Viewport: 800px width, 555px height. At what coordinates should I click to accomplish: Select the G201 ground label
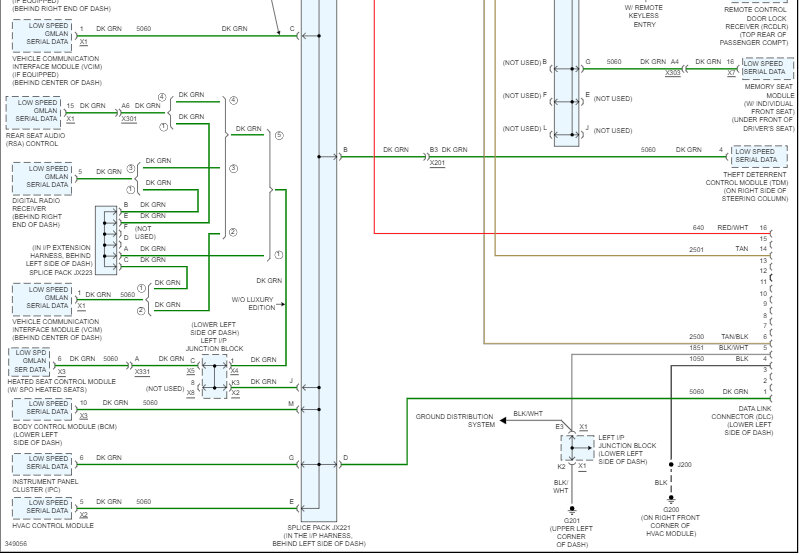[x=571, y=521]
